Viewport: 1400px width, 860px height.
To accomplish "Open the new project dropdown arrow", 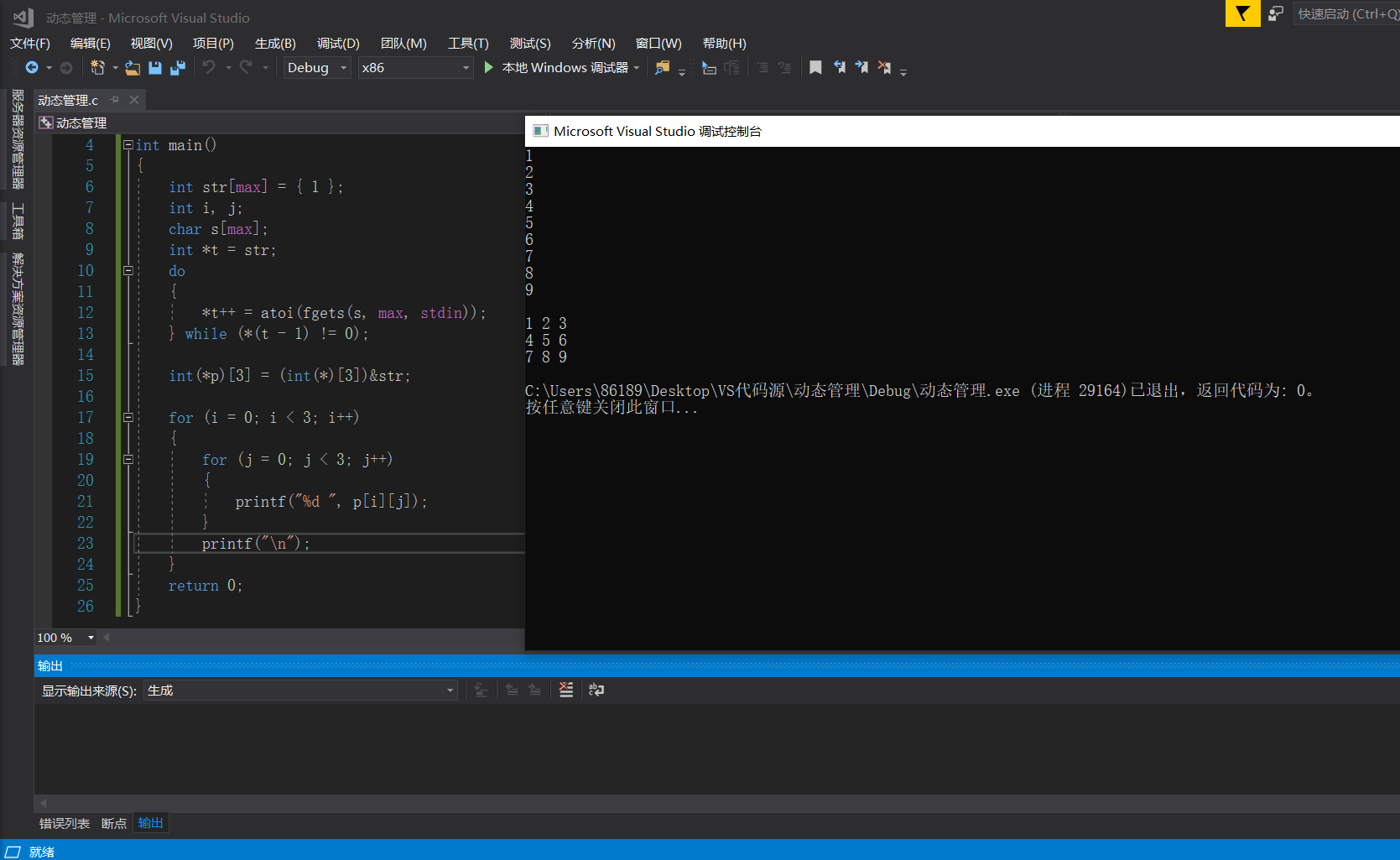I will click(x=115, y=68).
